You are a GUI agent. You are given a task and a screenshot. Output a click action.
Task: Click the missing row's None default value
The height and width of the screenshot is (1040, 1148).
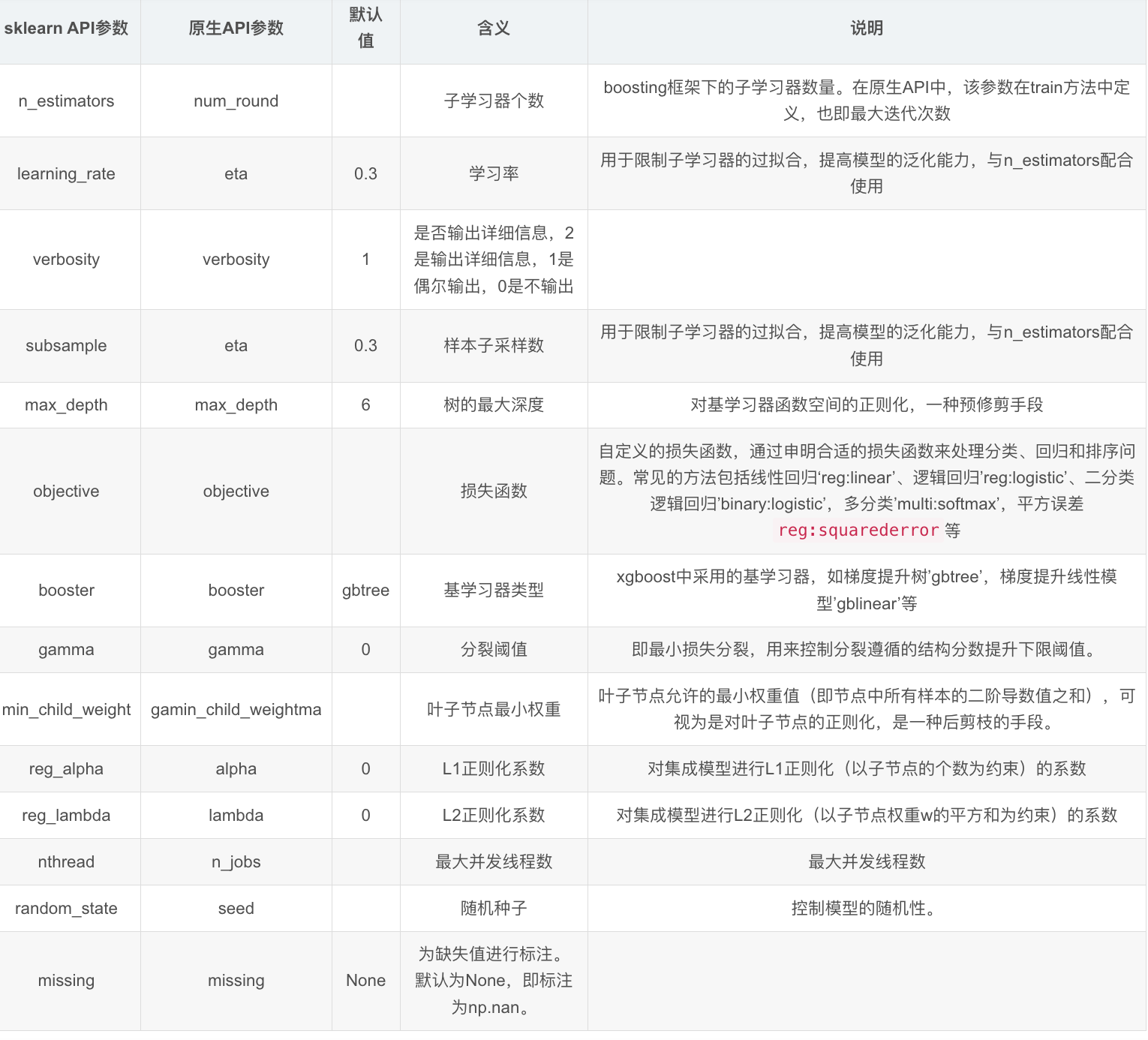pyautogui.click(x=365, y=980)
